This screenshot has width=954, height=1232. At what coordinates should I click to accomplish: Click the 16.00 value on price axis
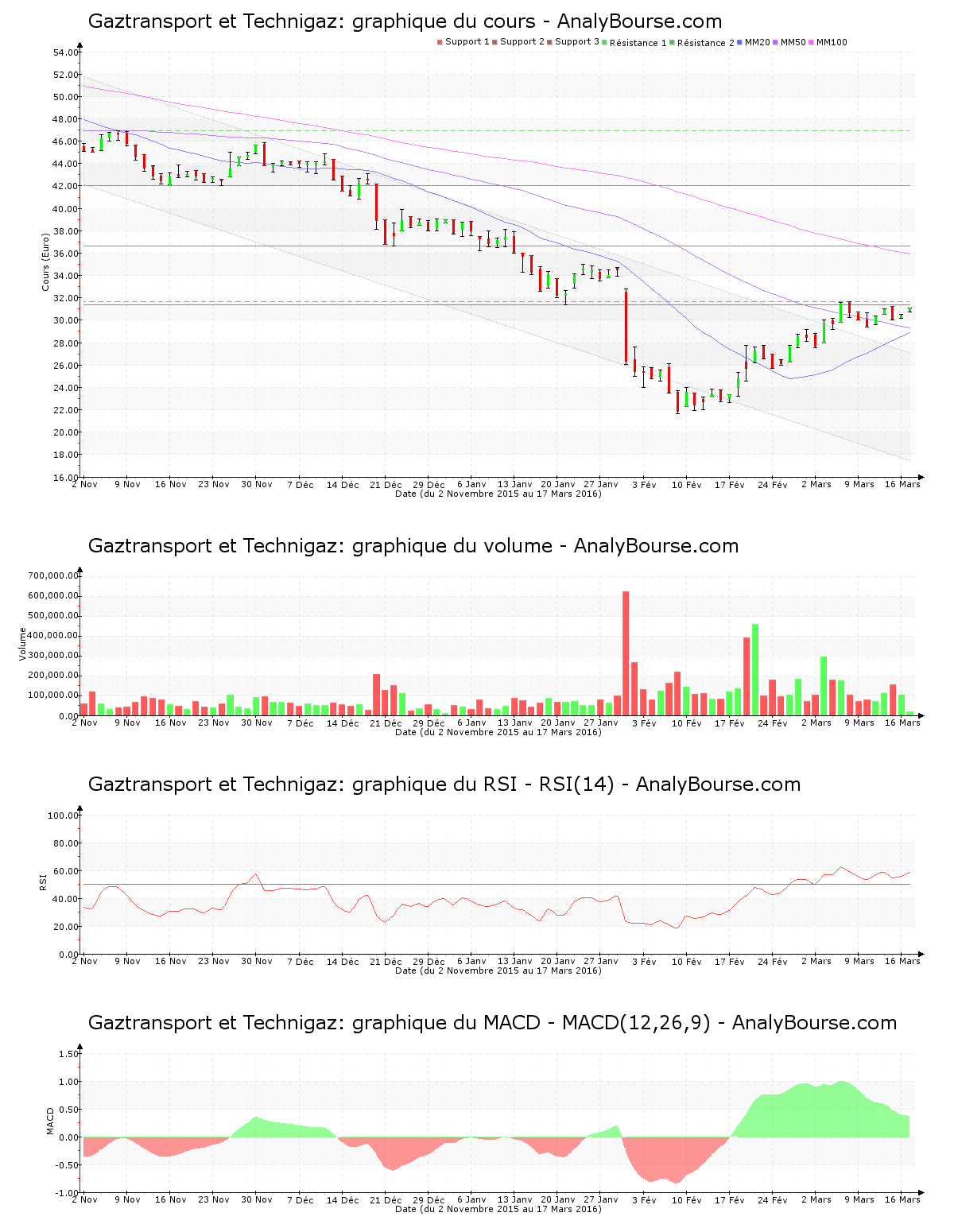(x=65, y=478)
